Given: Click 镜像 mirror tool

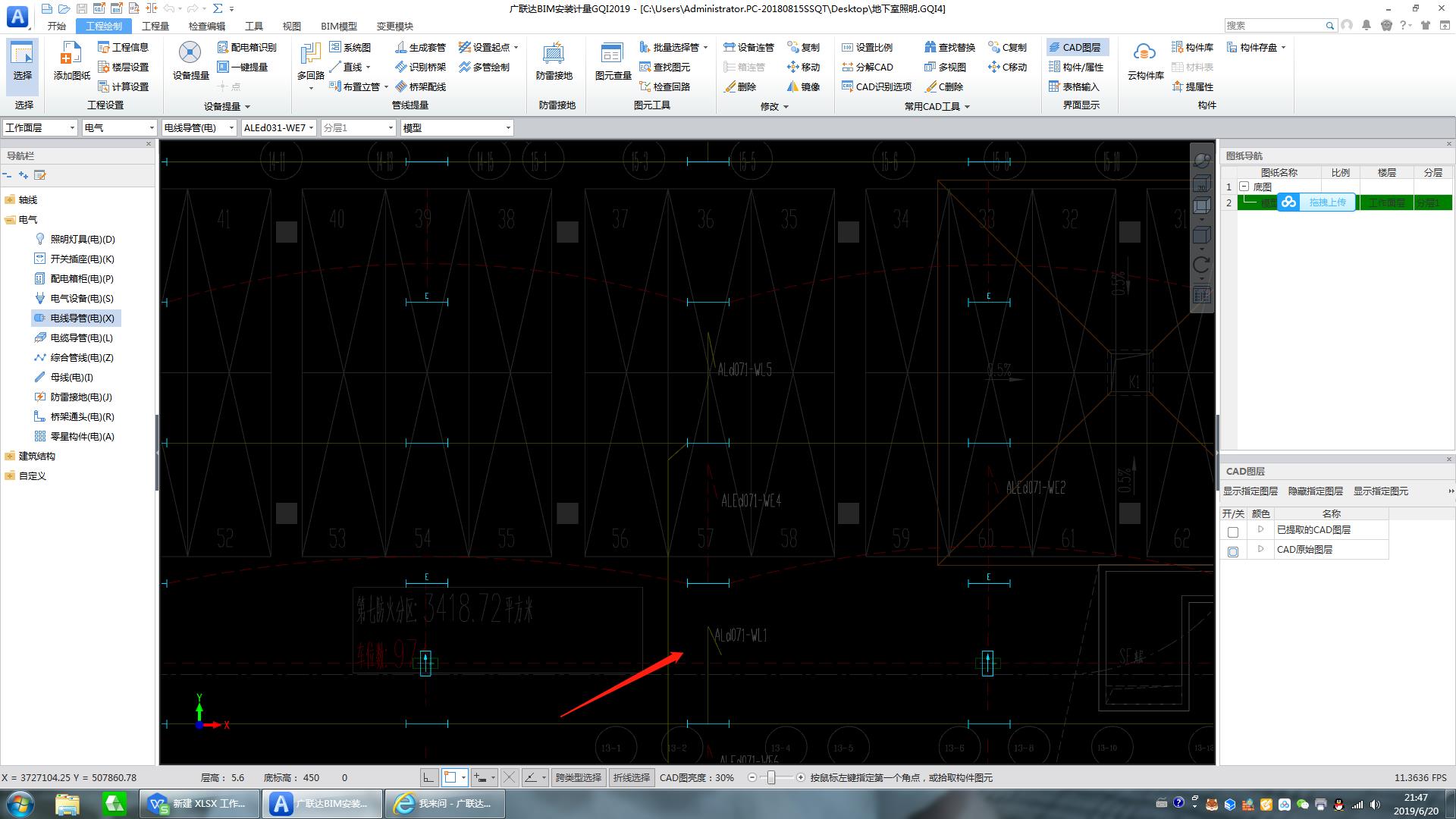Looking at the screenshot, I should coord(803,86).
